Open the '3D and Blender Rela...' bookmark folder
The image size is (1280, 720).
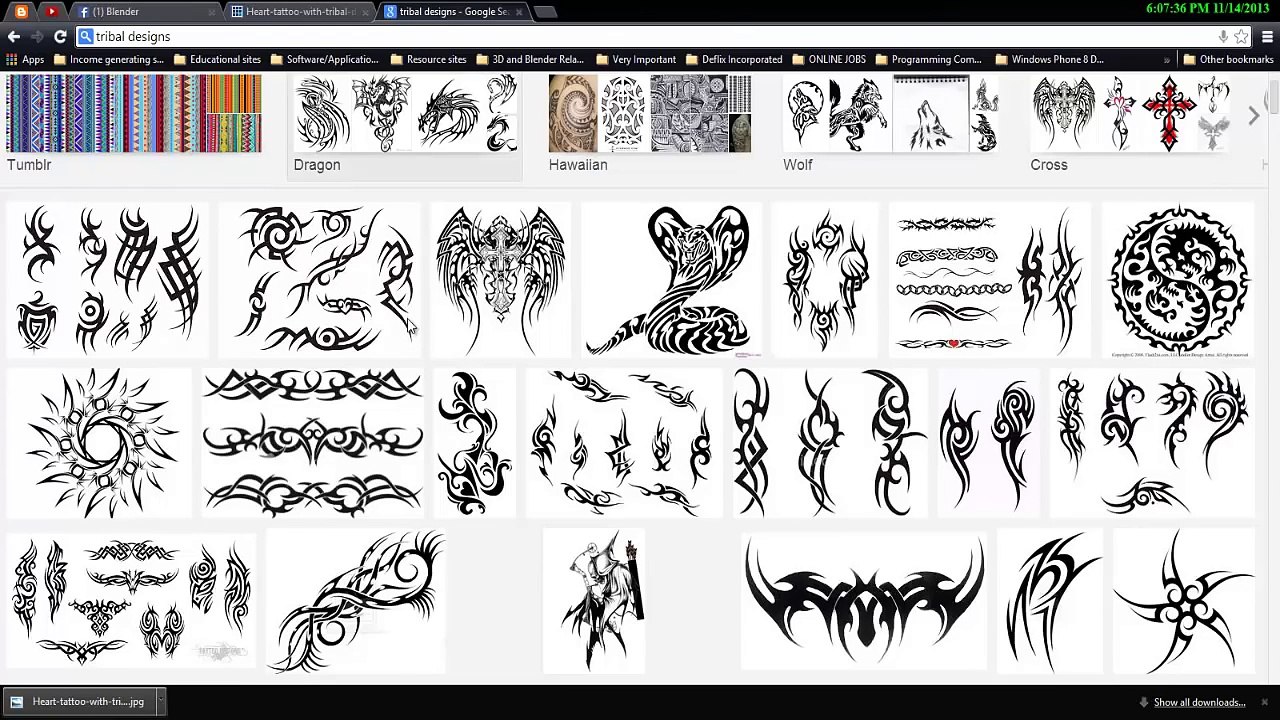529,60
